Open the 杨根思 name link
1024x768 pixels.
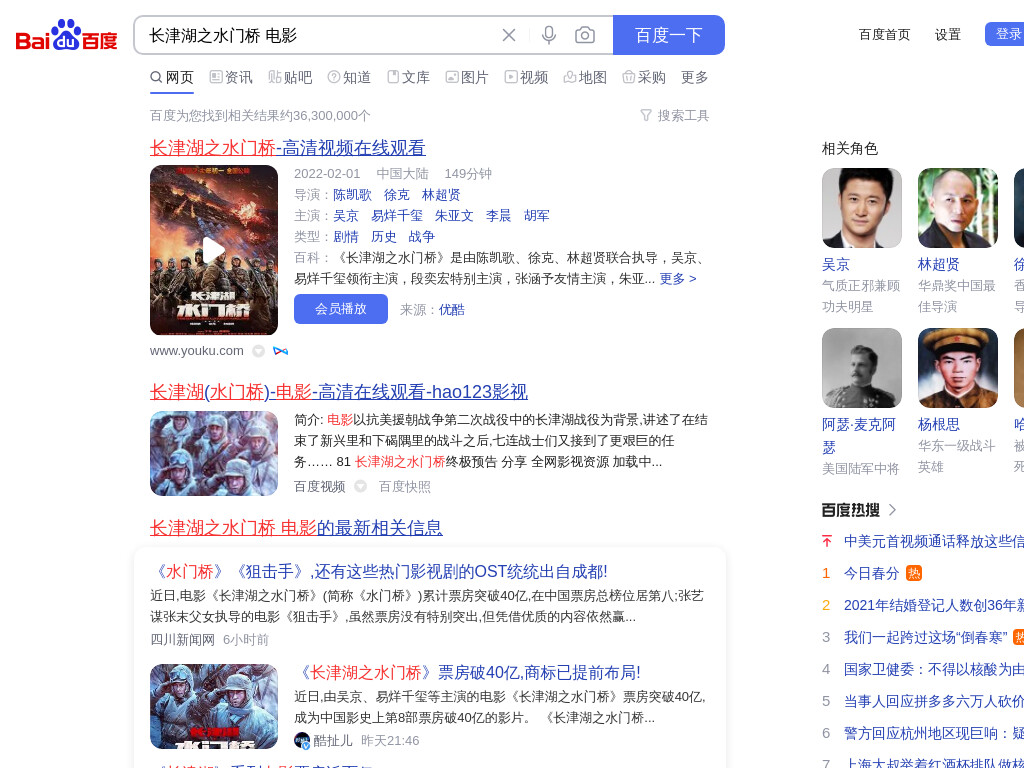(x=938, y=424)
